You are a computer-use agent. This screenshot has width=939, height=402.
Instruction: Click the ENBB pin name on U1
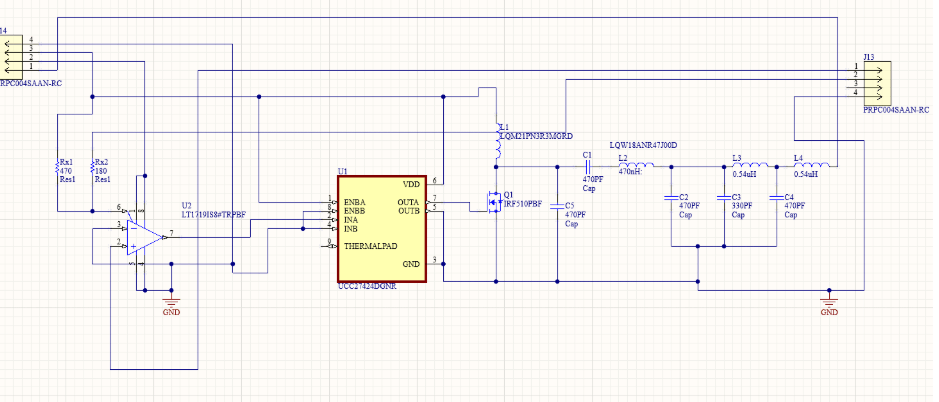pyautogui.click(x=355, y=211)
